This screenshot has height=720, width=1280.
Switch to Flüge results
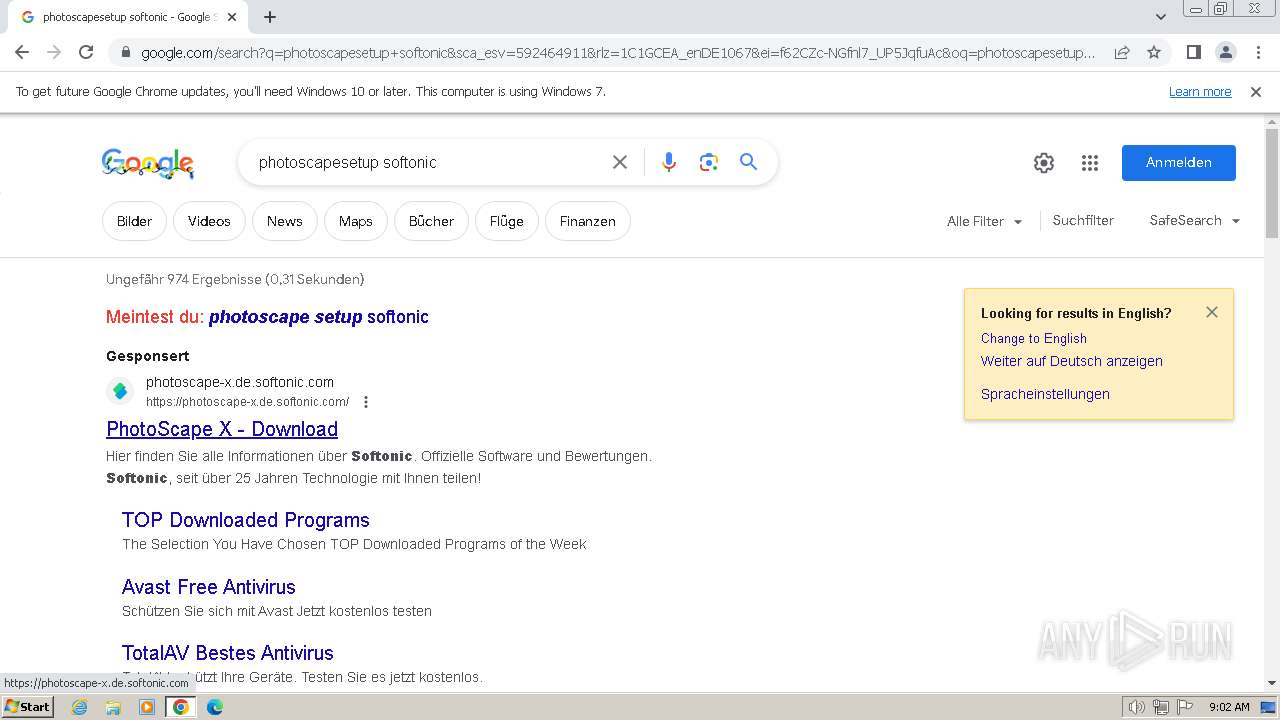click(507, 221)
